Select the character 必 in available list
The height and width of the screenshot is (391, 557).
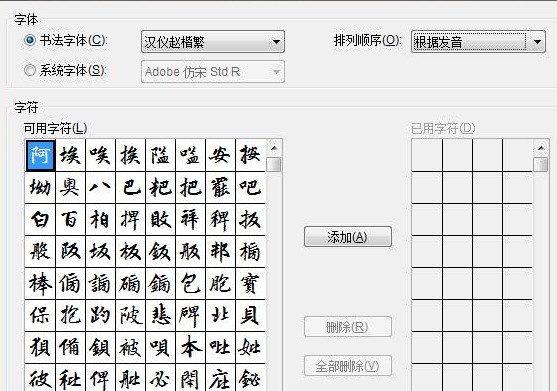161,378
